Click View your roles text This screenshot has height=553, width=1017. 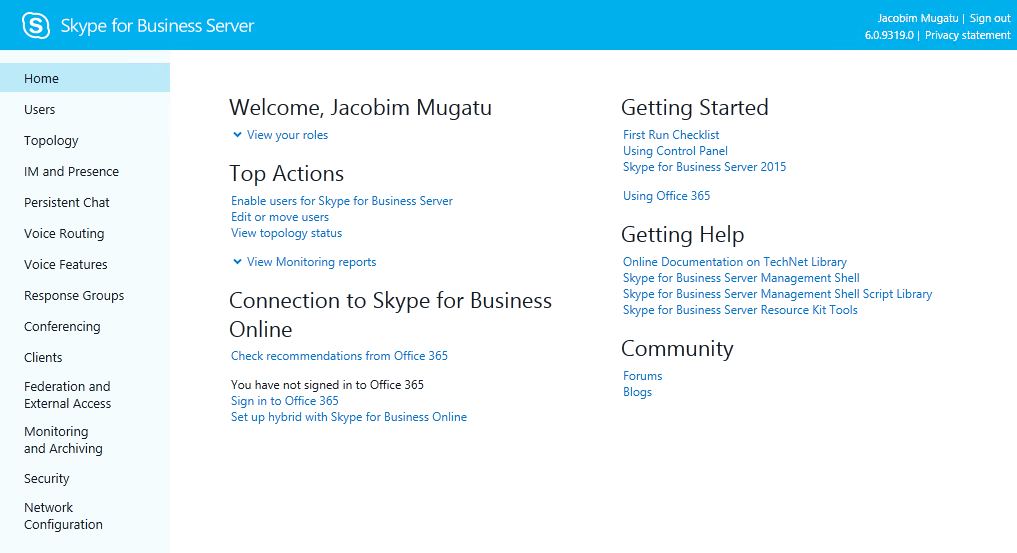point(287,135)
